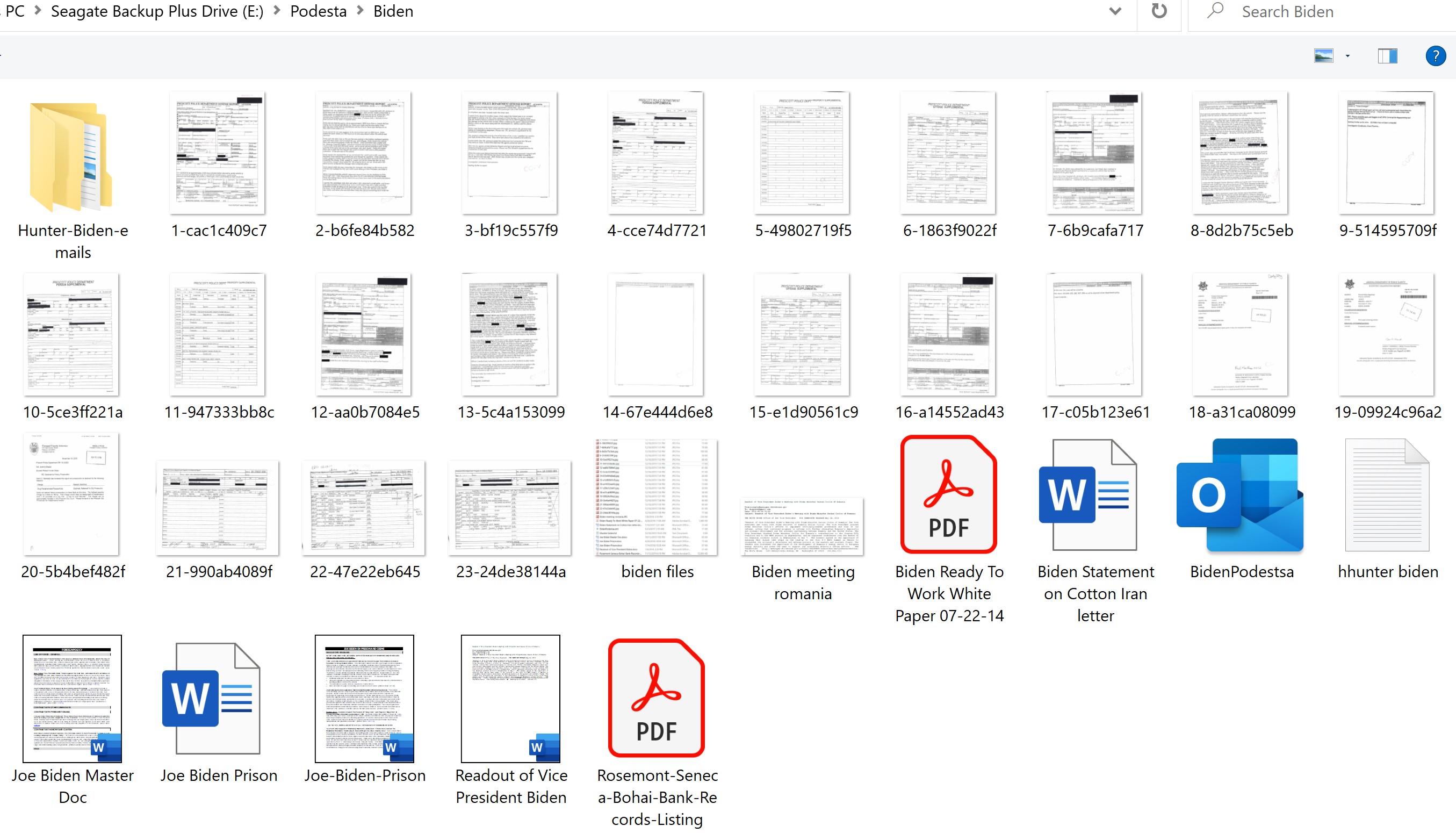This screenshot has height=833, width=1456.
Task: Select thumbnail 23-24de38144a
Action: tap(510, 507)
